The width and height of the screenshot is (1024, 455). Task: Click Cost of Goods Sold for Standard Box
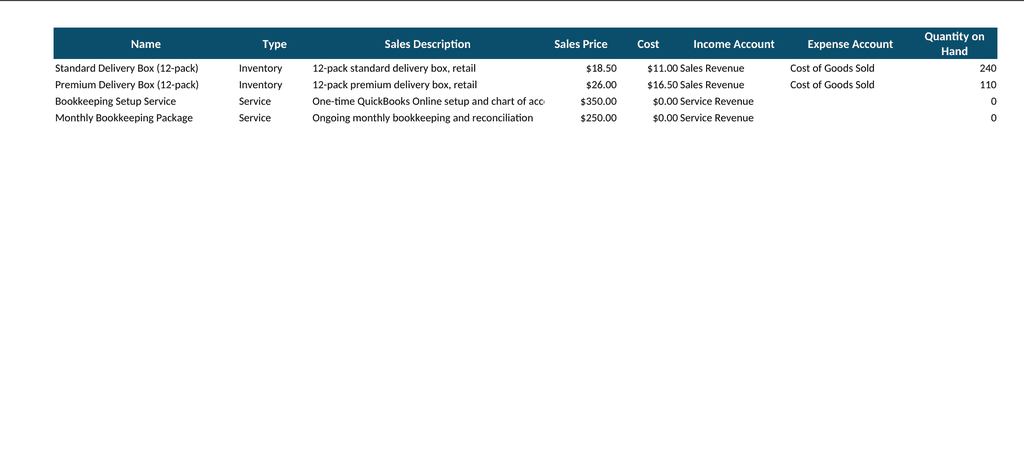tap(832, 68)
